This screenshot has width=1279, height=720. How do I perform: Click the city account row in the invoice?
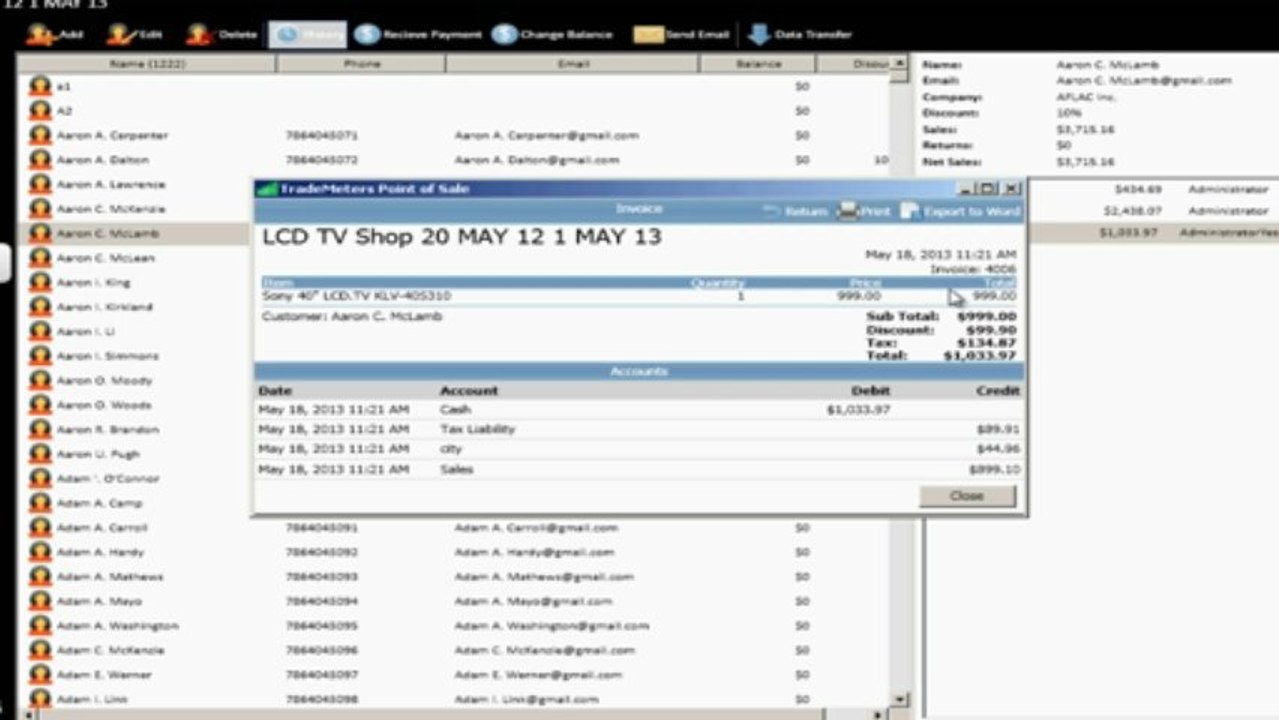(639, 449)
